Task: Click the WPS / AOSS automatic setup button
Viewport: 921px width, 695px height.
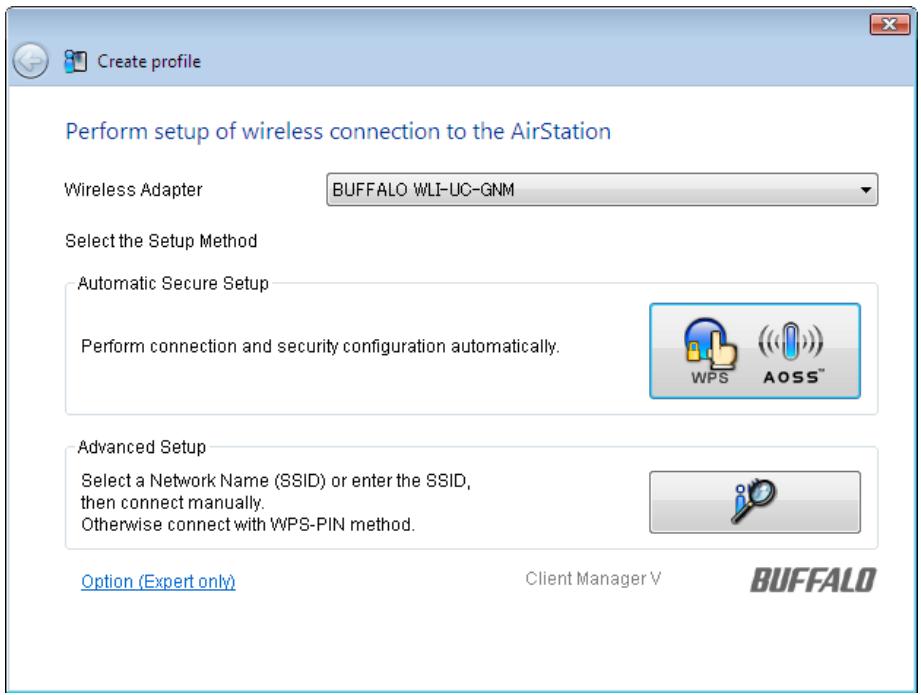Action: coord(755,351)
